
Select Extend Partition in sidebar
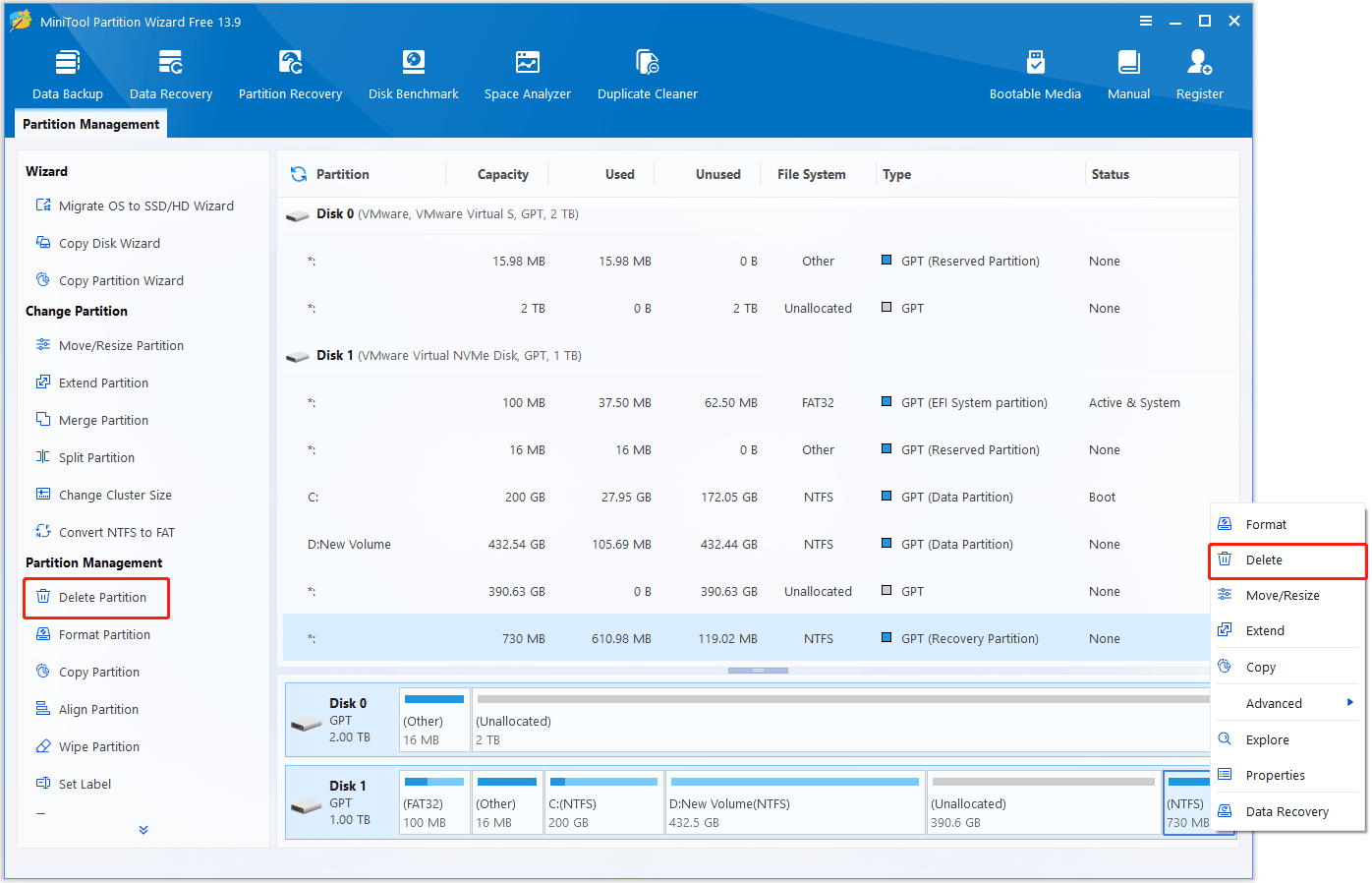(92, 383)
